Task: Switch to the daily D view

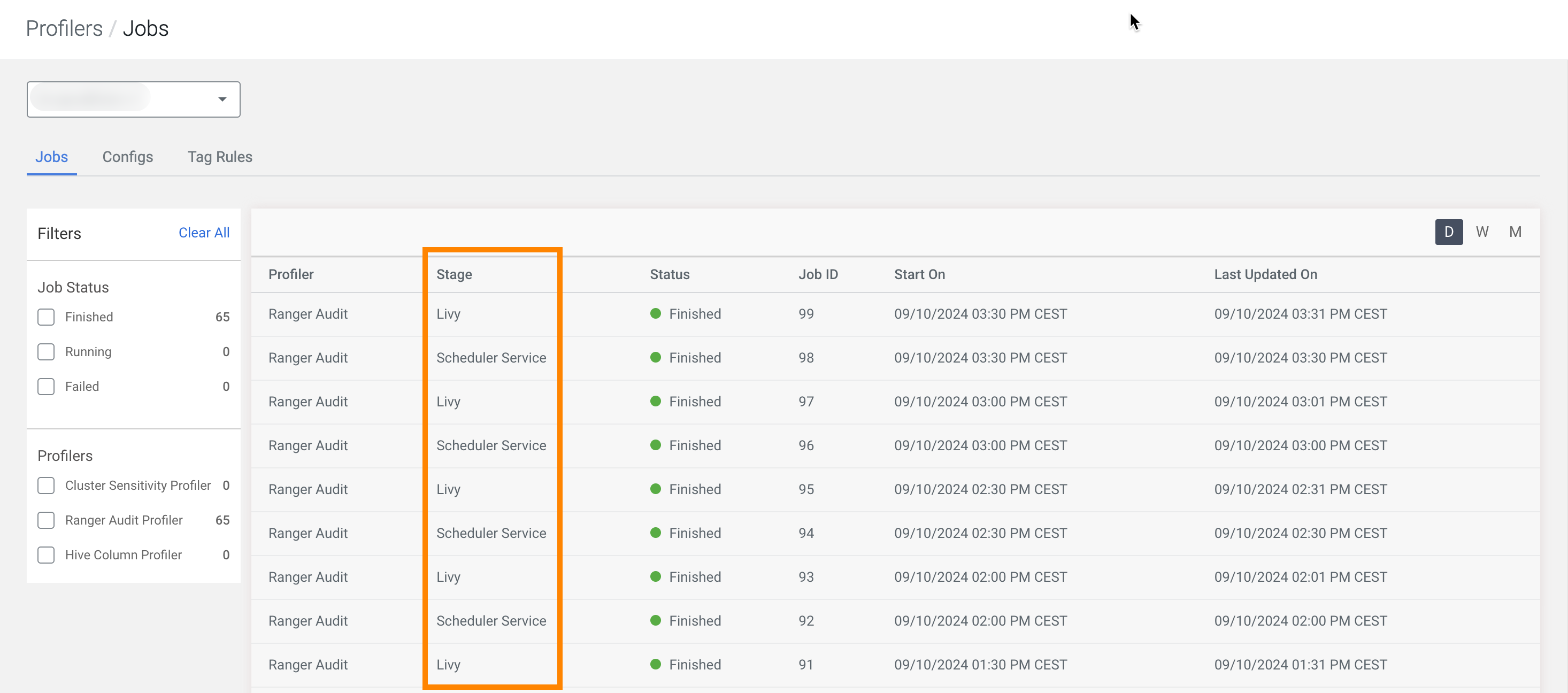Action: pos(1448,232)
